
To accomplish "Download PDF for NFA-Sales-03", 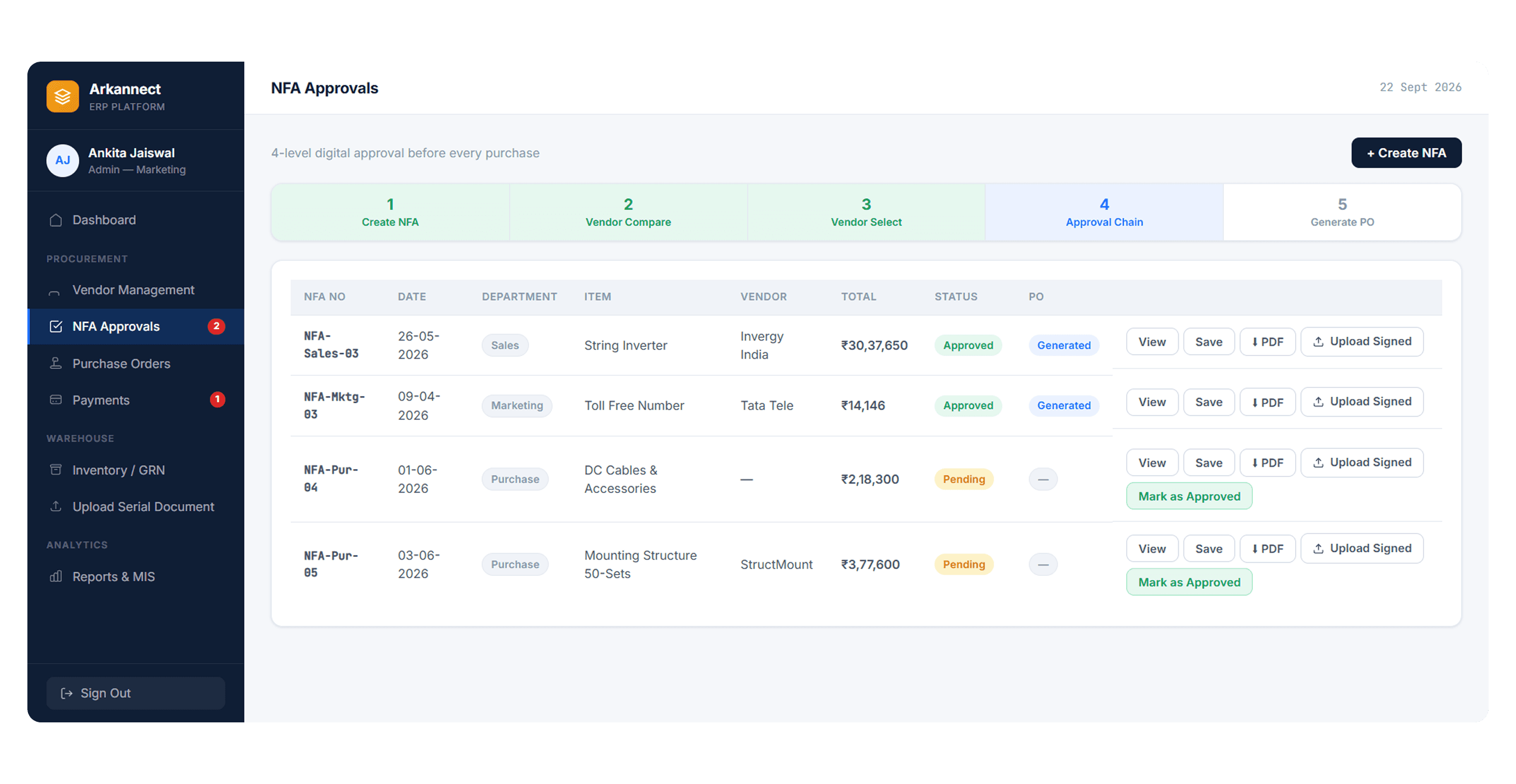I will coord(1267,342).
